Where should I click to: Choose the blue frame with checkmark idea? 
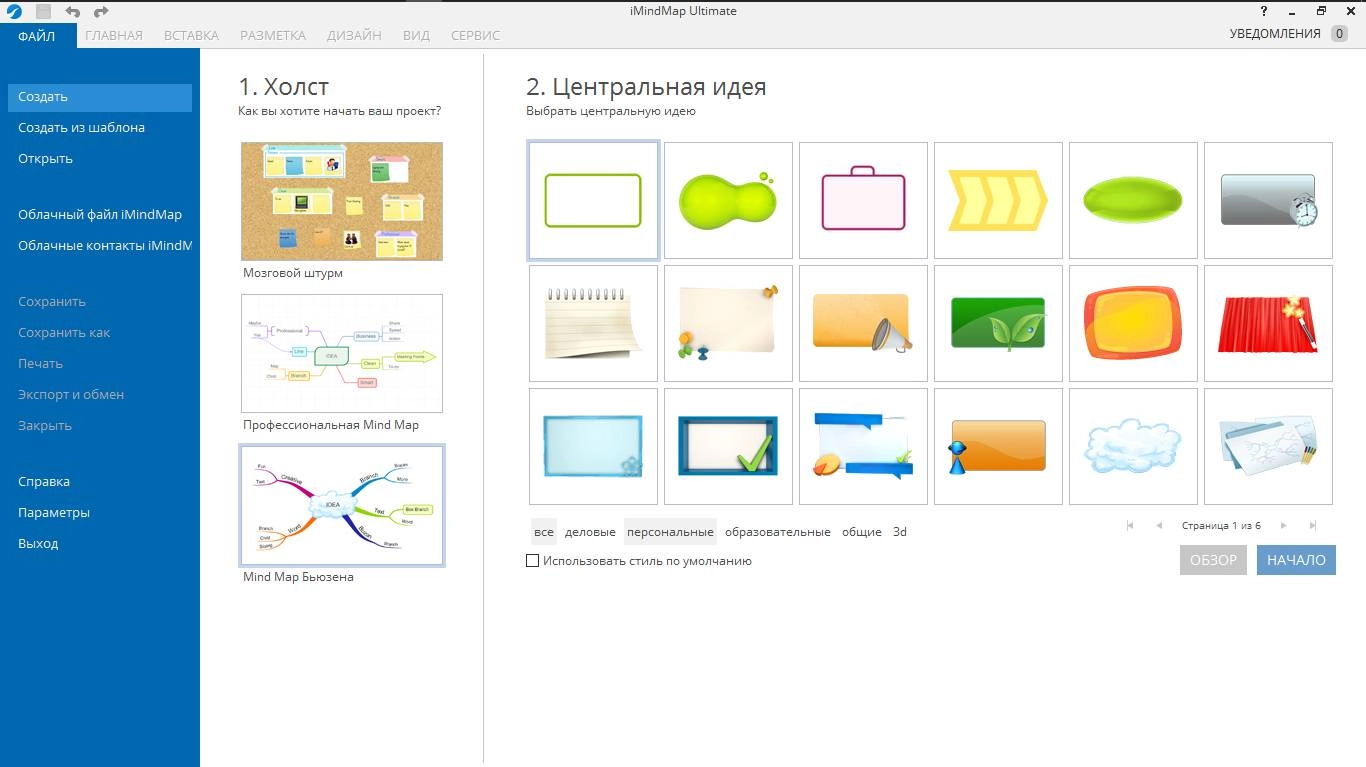tap(728, 446)
